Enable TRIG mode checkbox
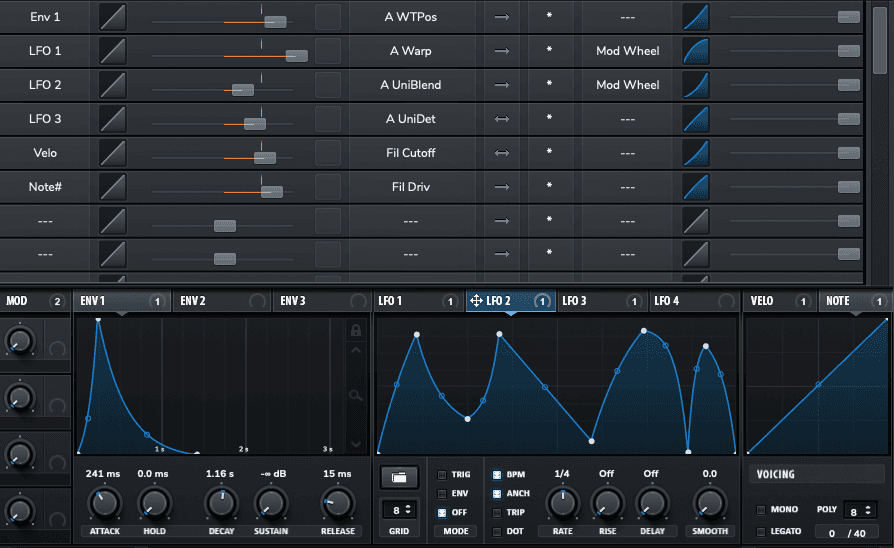Image resolution: width=894 pixels, height=548 pixels. (x=442, y=474)
